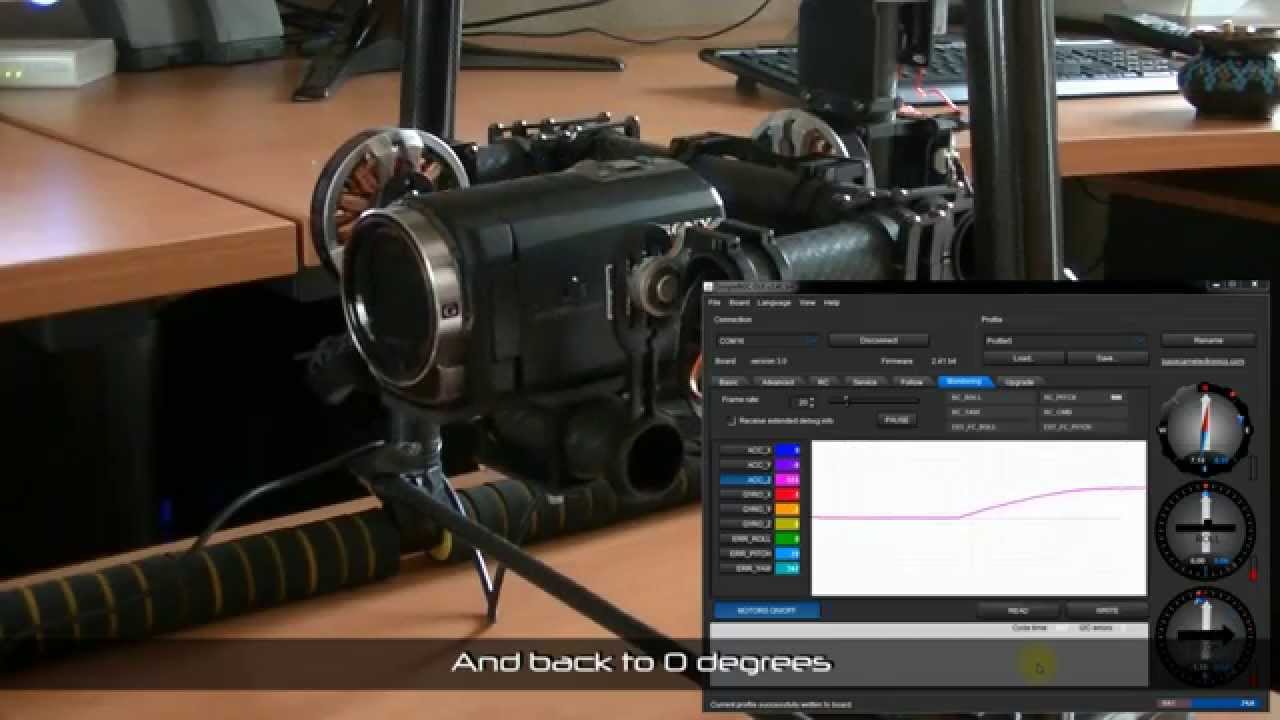Open the Help menu
The image size is (1280, 720).
click(x=831, y=302)
